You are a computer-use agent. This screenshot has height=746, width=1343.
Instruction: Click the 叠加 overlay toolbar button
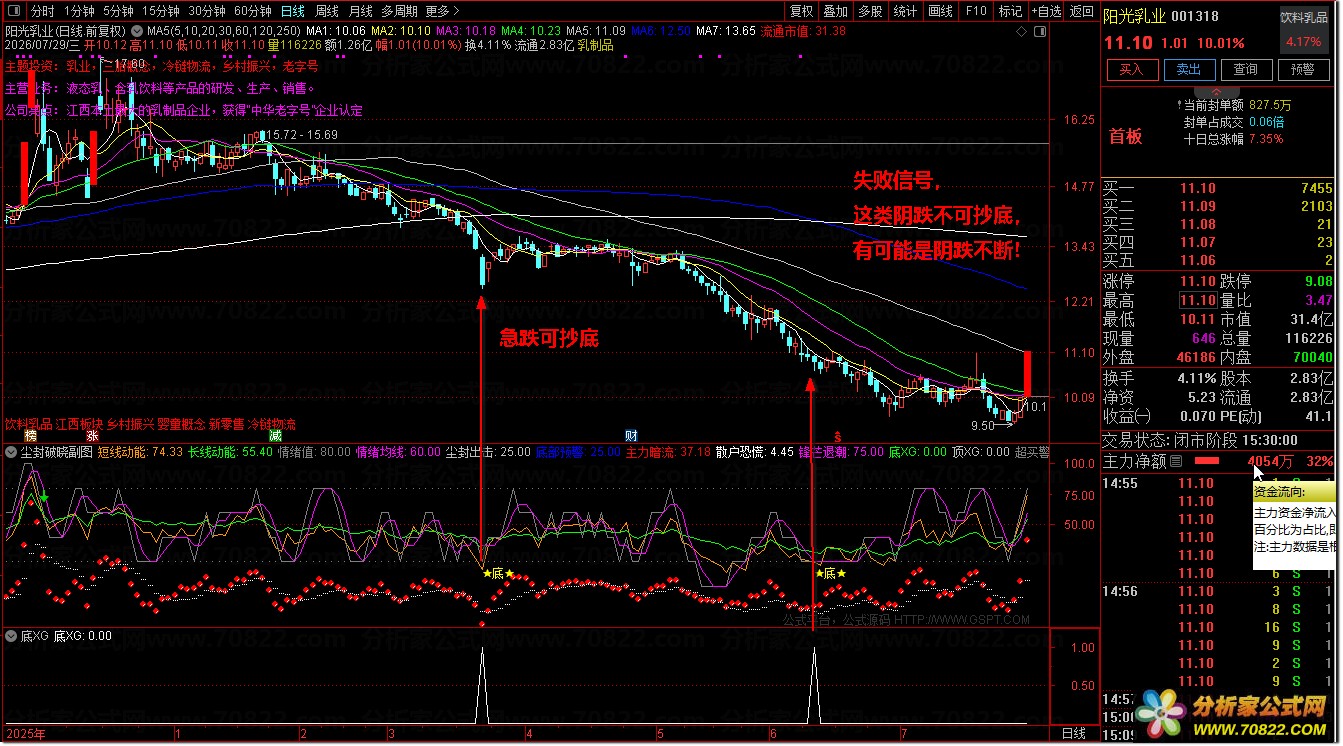click(836, 12)
